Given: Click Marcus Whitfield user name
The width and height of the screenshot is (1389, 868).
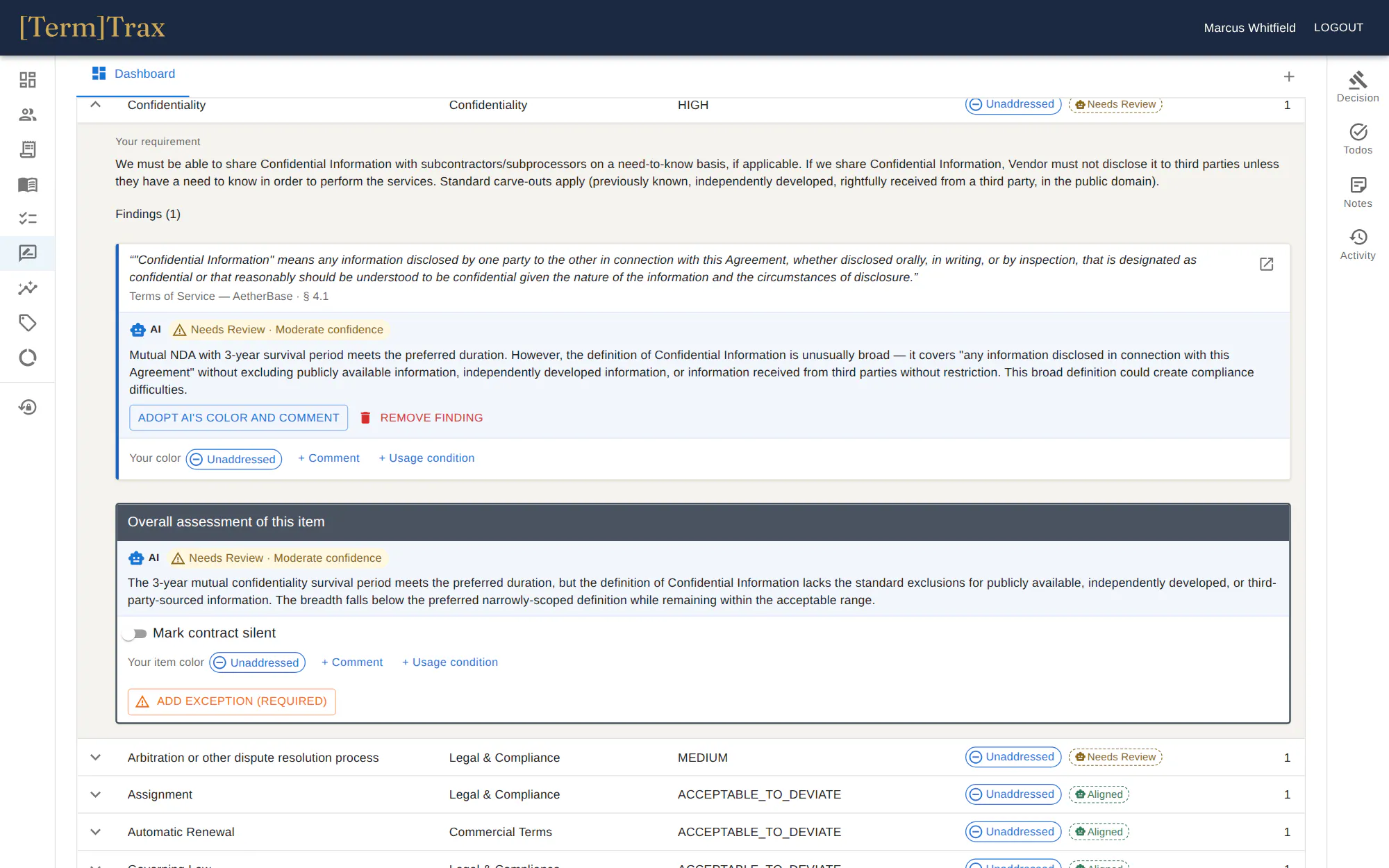Looking at the screenshot, I should pos(1249,28).
